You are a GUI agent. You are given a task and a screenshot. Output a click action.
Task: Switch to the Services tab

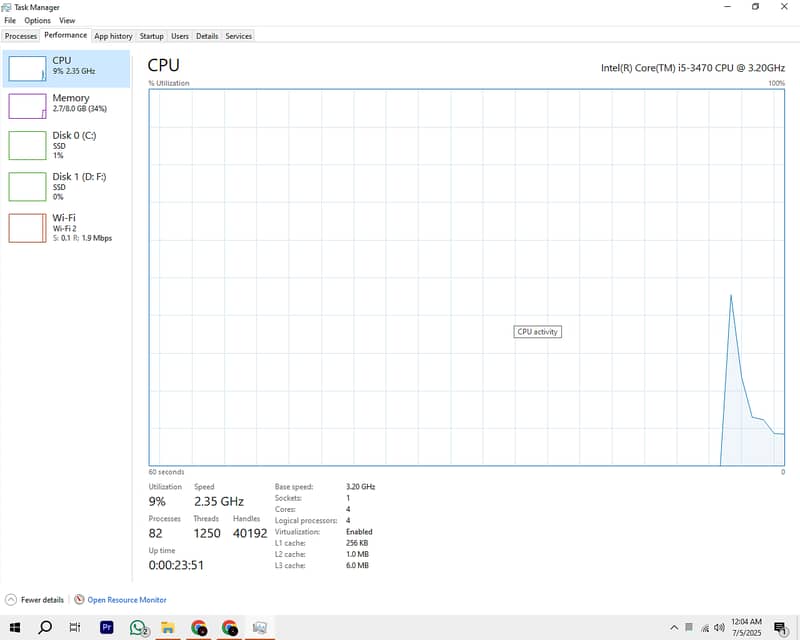239,36
